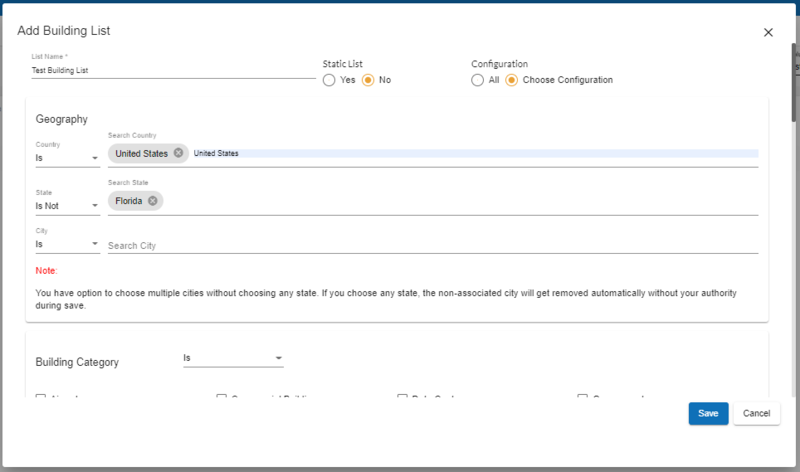Image resolution: width=800 pixels, height=472 pixels.
Task: Click the Save button
Action: (x=708, y=413)
